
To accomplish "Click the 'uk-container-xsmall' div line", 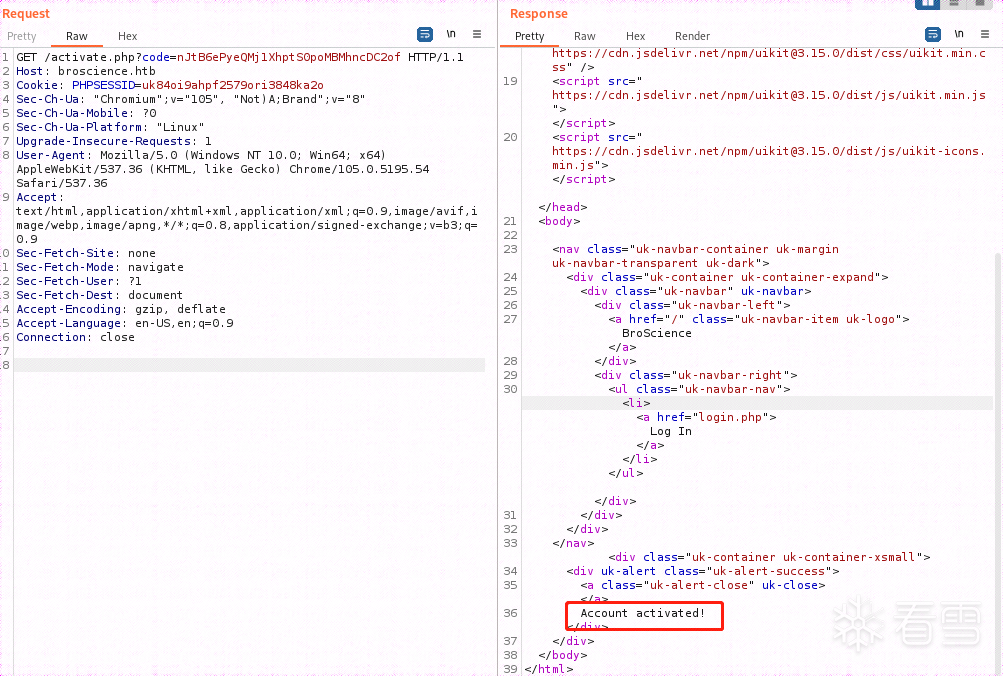I will click(x=770, y=557).
